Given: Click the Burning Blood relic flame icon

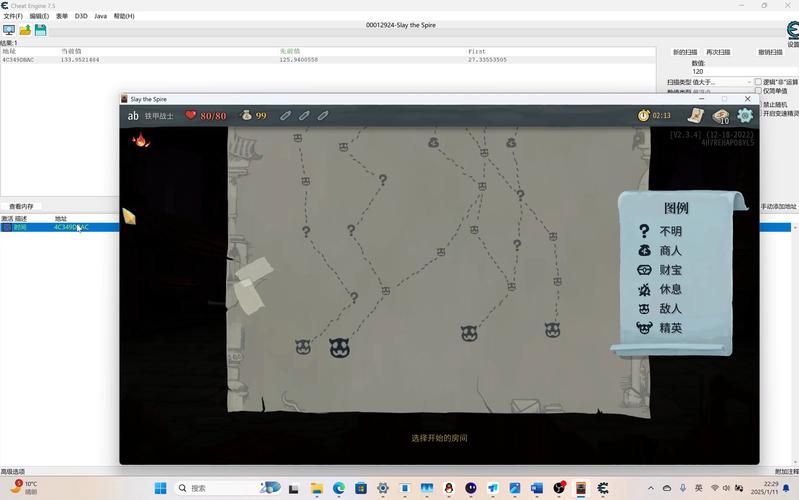Looking at the screenshot, I should point(141,139).
